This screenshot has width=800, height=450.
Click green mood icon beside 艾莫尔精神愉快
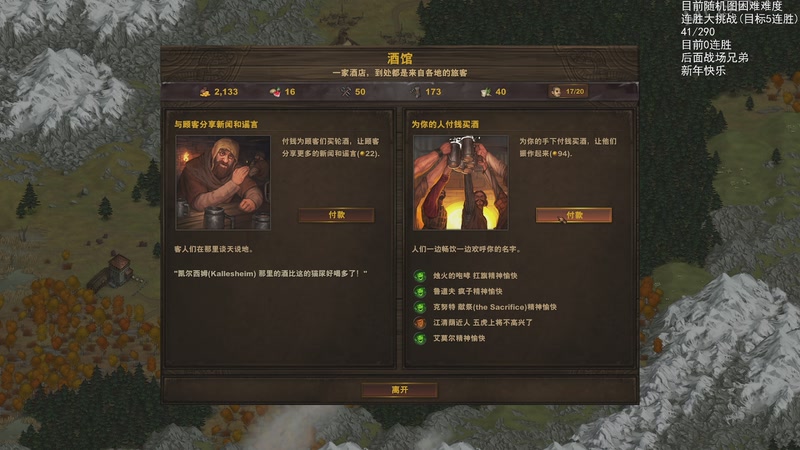[x=420, y=338]
